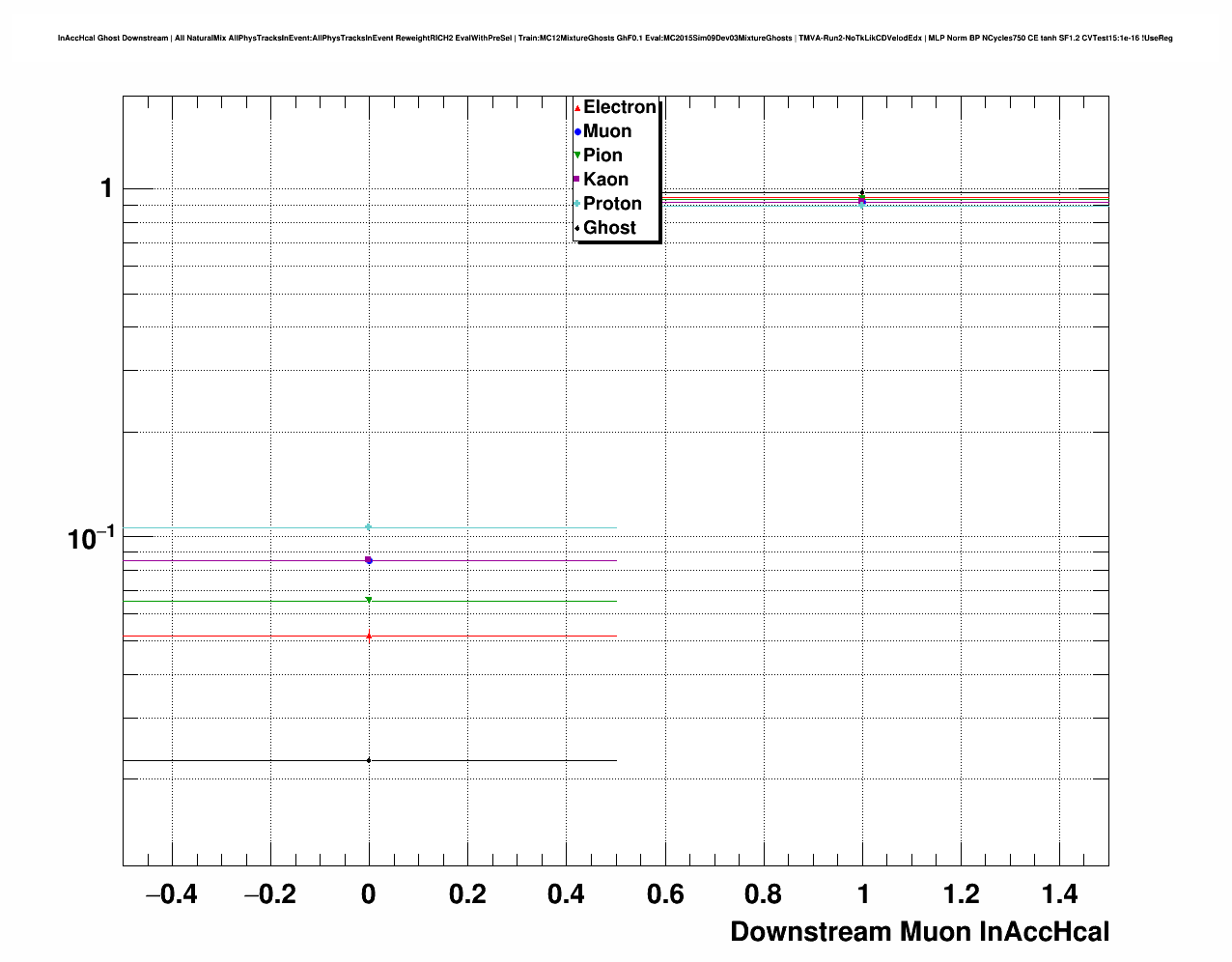Select the green Pion triangle legend marker
Viewport: 1232px width, 962px height.
coord(577,156)
